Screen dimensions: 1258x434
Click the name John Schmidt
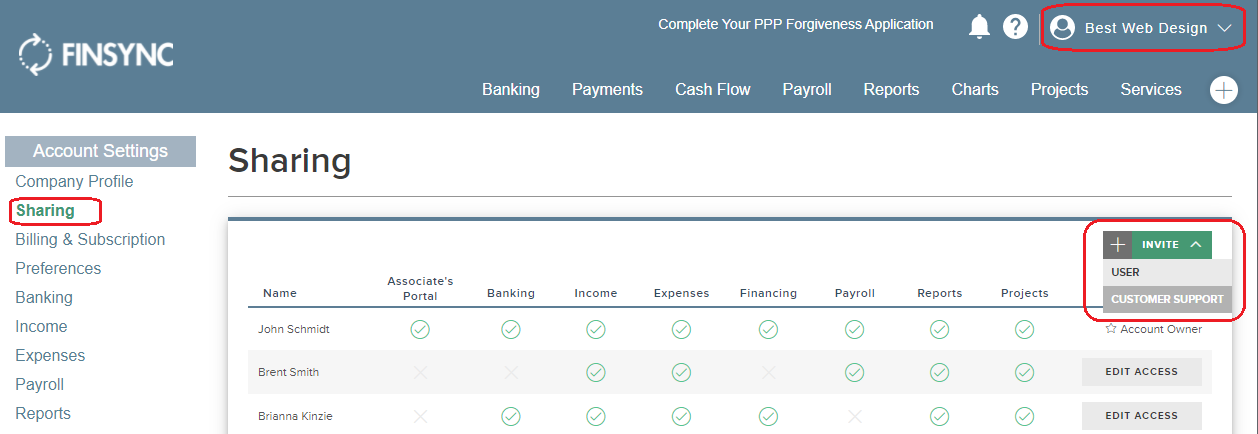coord(294,329)
